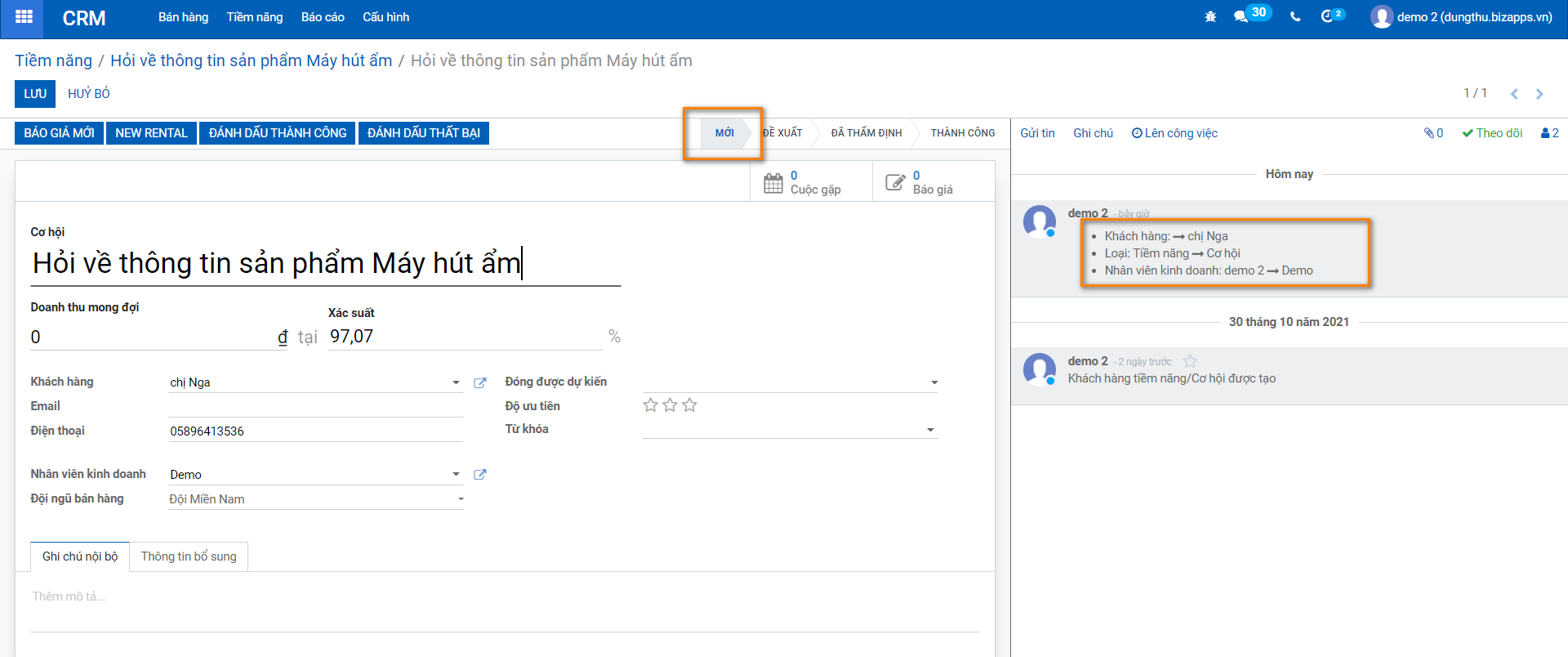Click NEW RENTAL button

[x=151, y=133]
